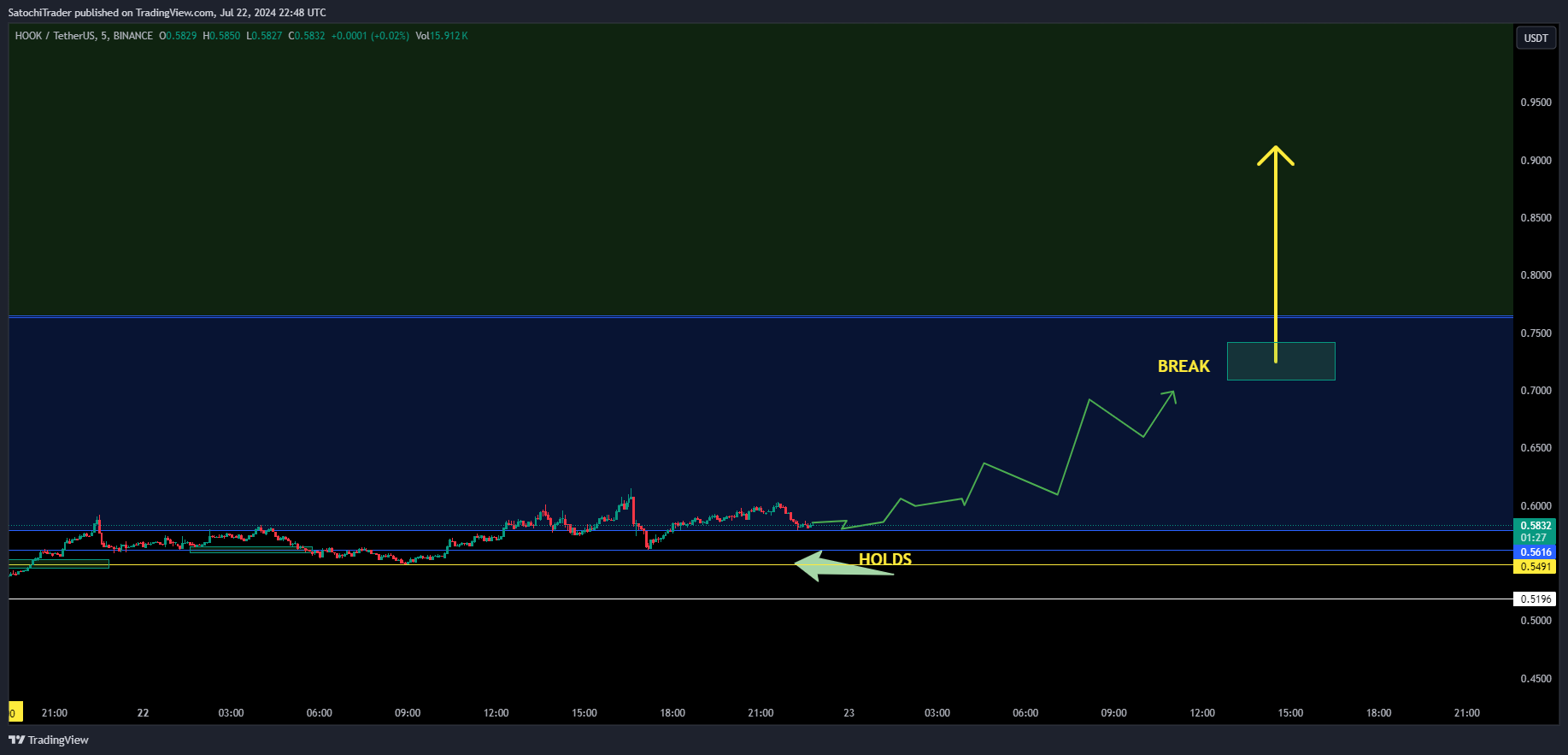Click the 0.4500 price scale label
1568x755 pixels.
1536,679
